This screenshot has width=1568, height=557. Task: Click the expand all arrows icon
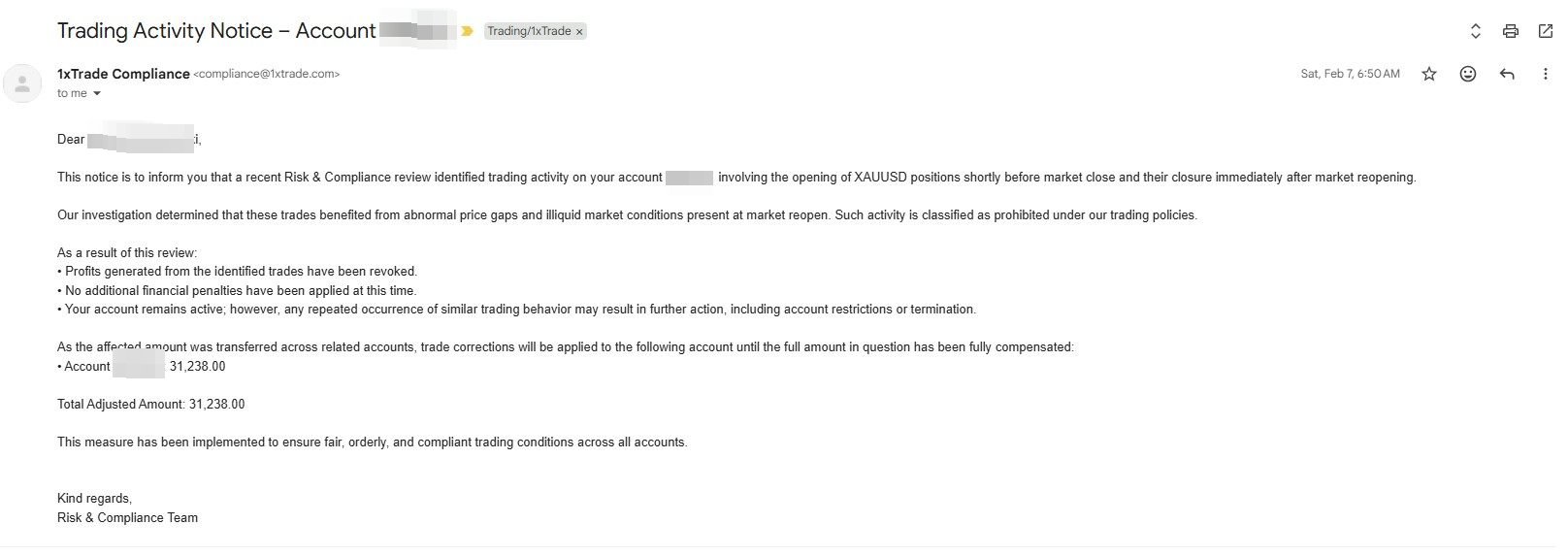pyautogui.click(x=1475, y=31)
